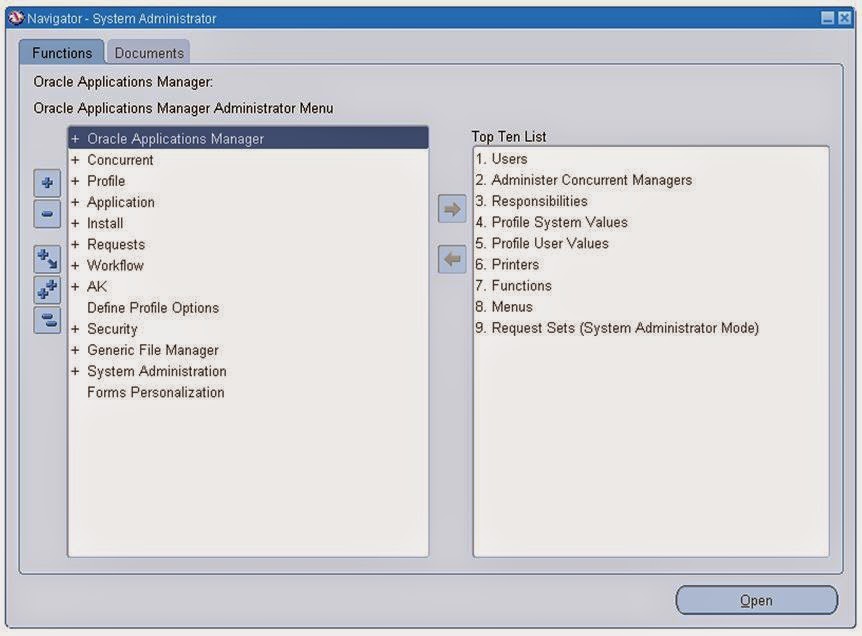Screen dimensions: 862x636
Task: Expand the Oracle Applications Manager node
Action: tap(75, 139)
